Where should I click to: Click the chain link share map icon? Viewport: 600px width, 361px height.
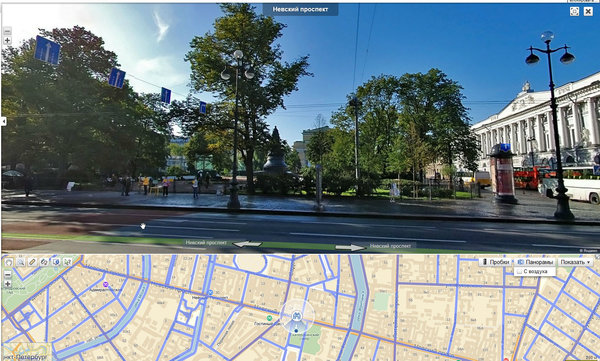pyautogui.click(x=44, y=262)
